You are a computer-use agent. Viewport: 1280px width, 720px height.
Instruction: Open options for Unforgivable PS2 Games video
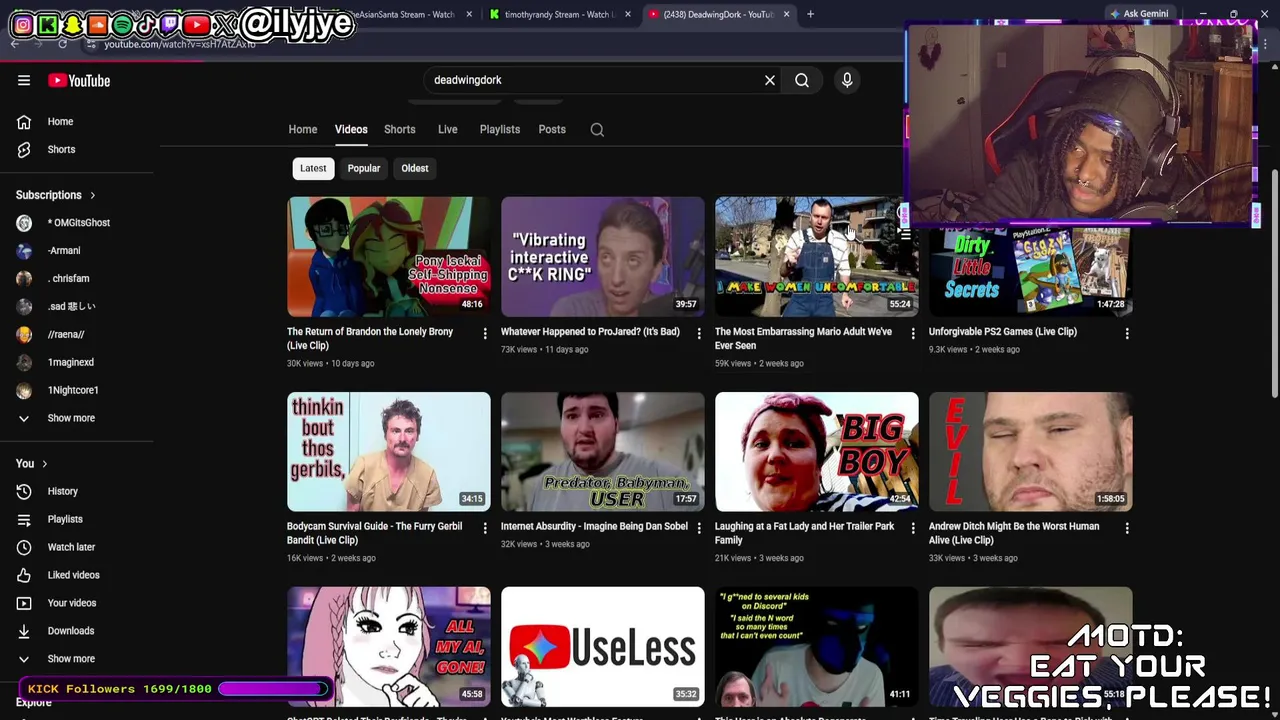click(x=1127, y=333)
